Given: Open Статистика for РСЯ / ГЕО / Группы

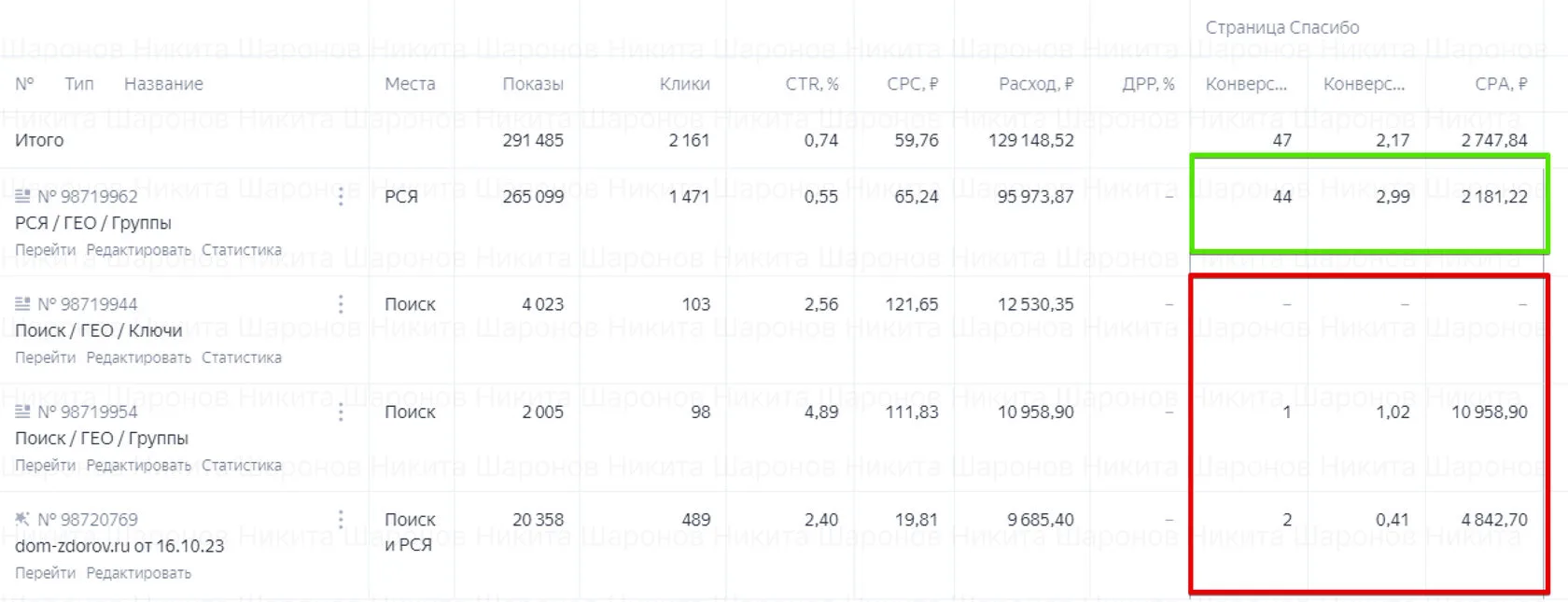Looking at the screenshot, I should [242, 250].
